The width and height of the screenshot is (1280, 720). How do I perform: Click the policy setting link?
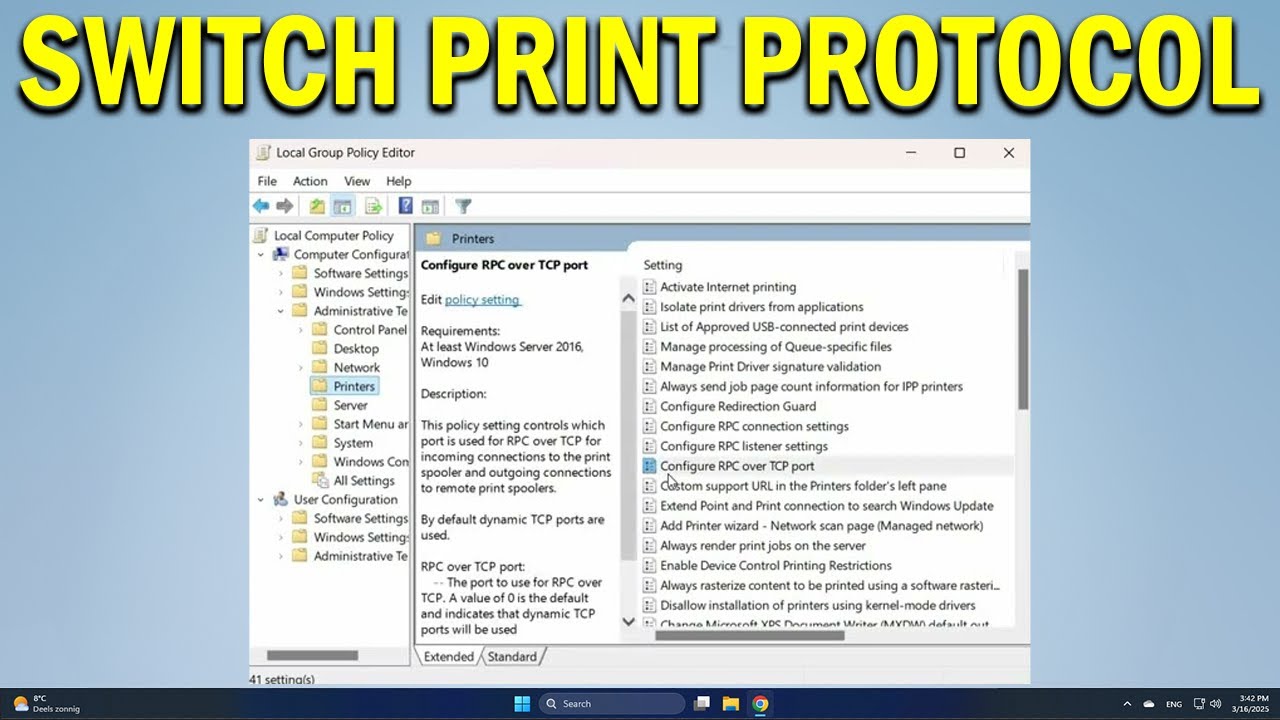pos(482,299)
